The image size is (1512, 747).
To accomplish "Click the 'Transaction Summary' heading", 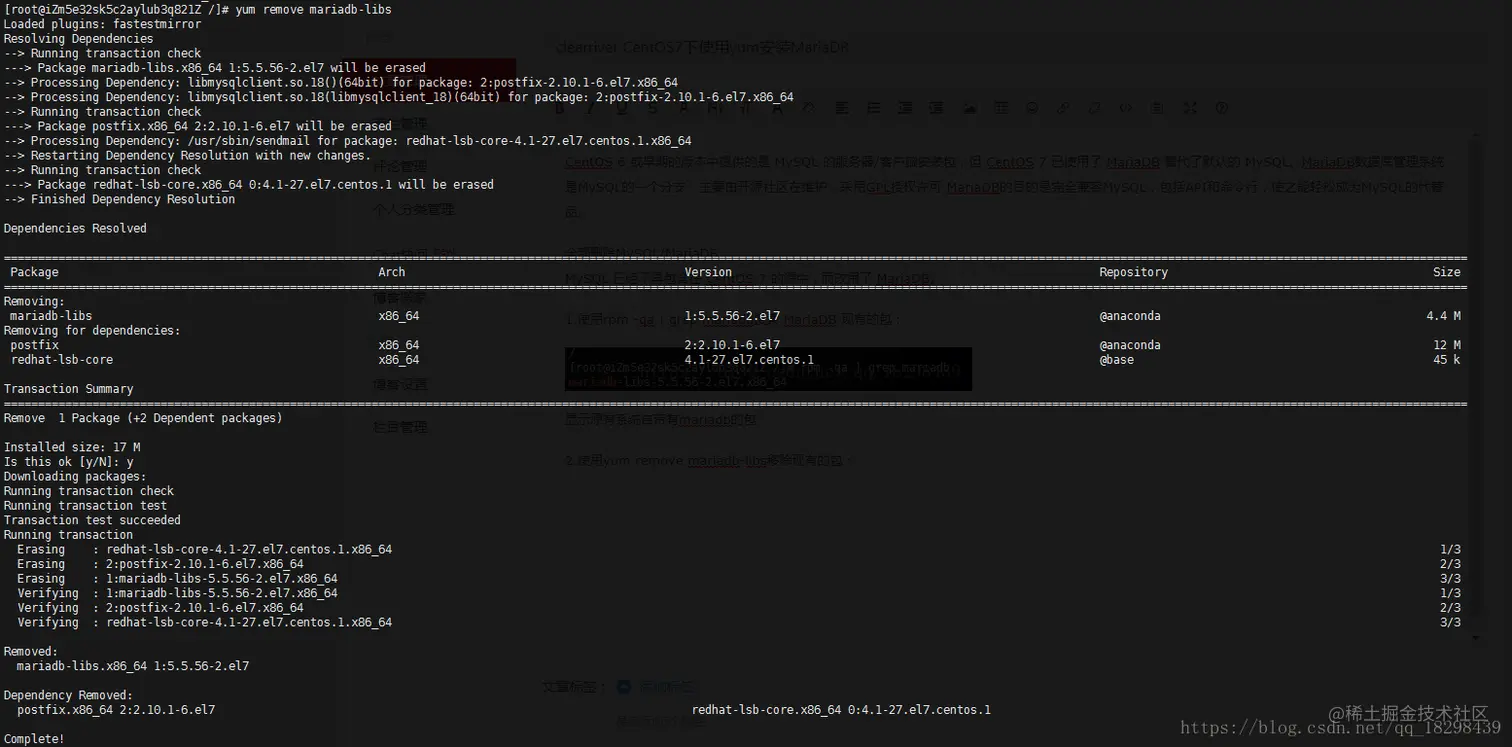I will pos(68,389).
